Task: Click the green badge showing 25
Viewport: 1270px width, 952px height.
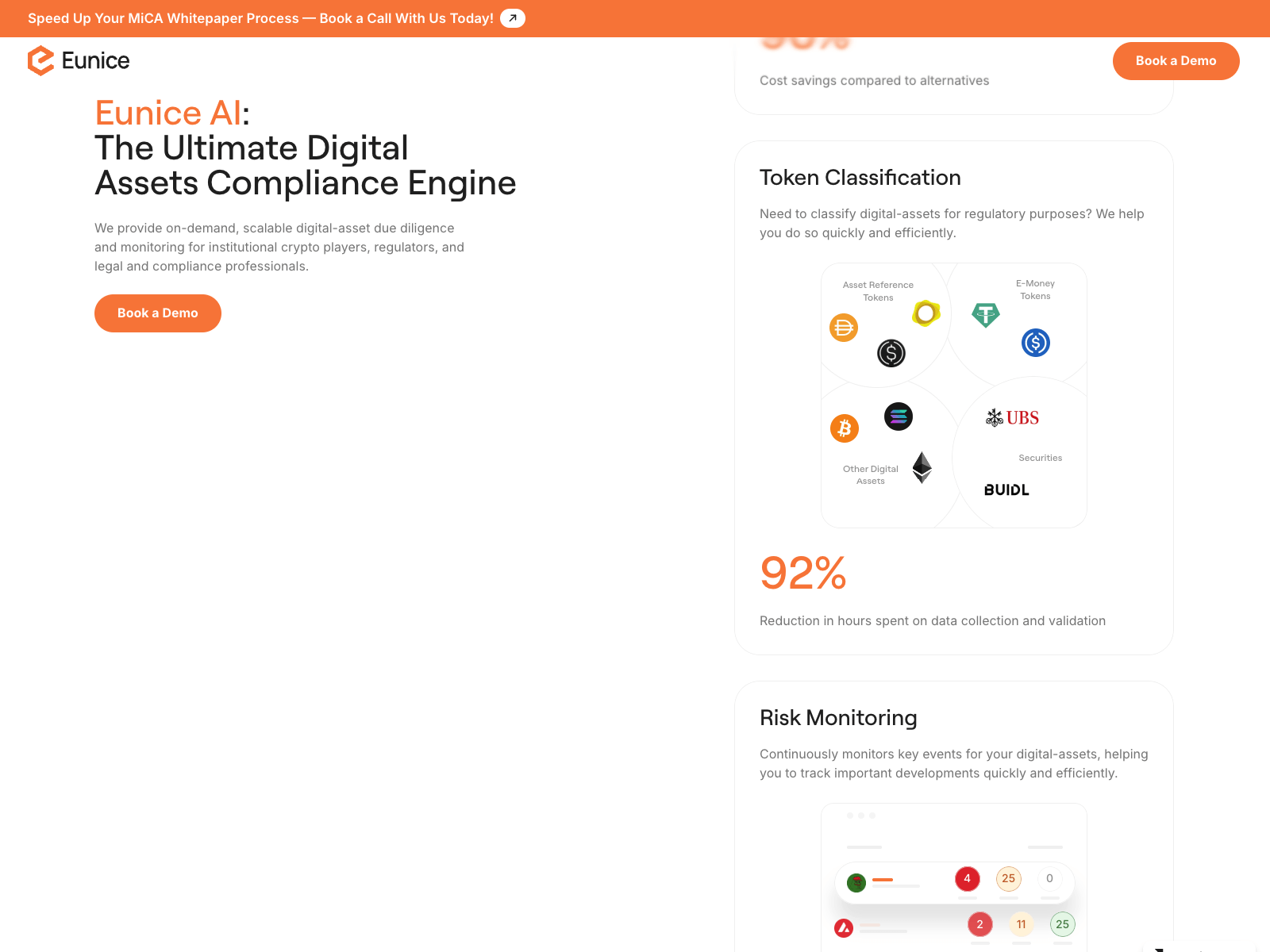Action: (1063, 924)
